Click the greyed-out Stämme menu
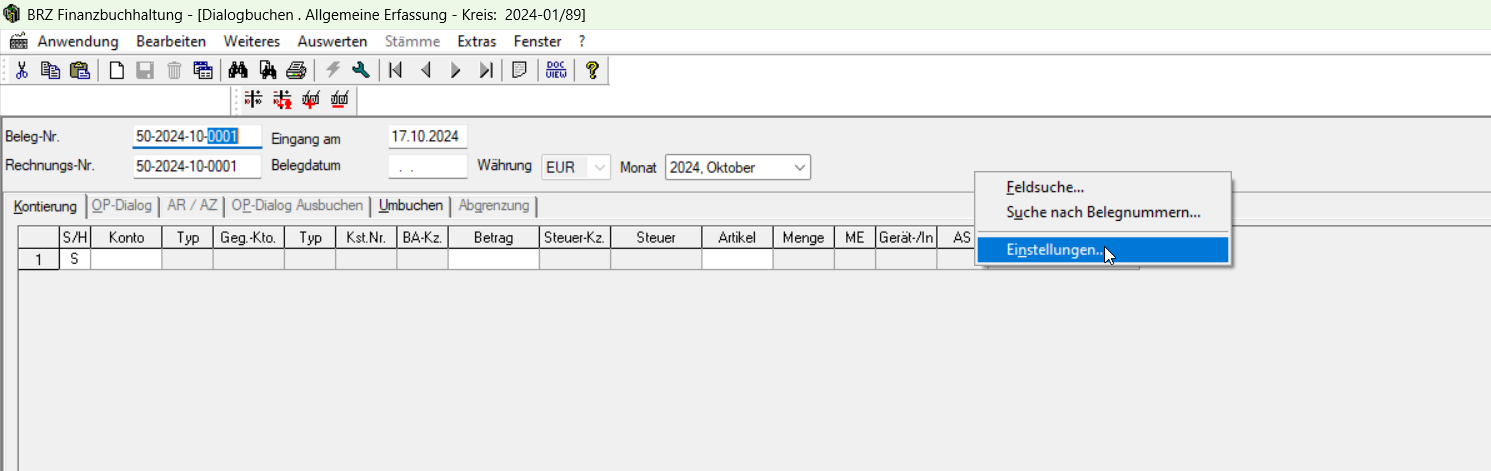Image resolution: width=1491 pixels, height=471 pixels. pyautogui.click(x=412, y=41)
